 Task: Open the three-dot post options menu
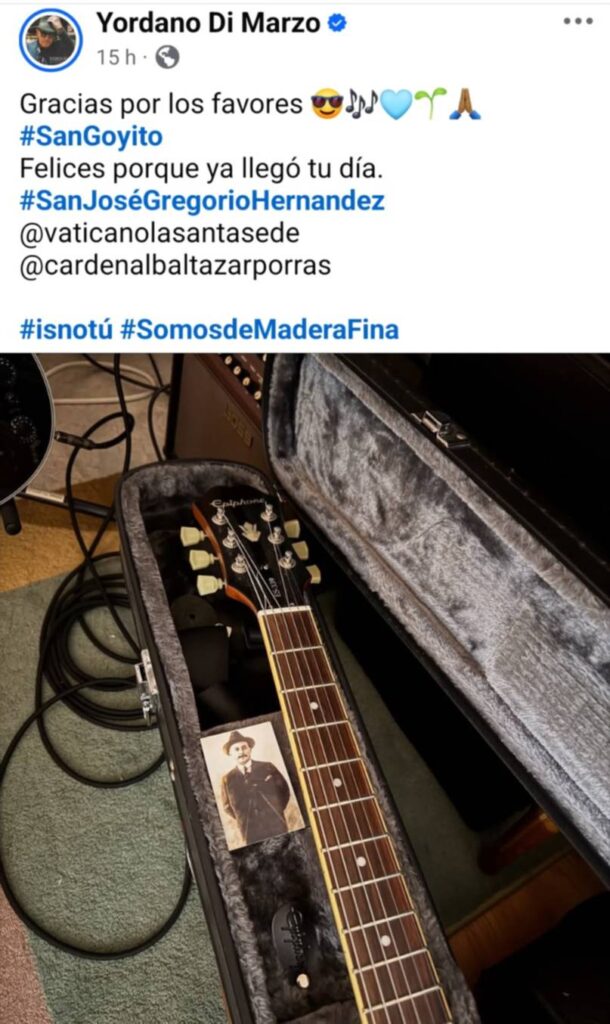click(578, 21)
